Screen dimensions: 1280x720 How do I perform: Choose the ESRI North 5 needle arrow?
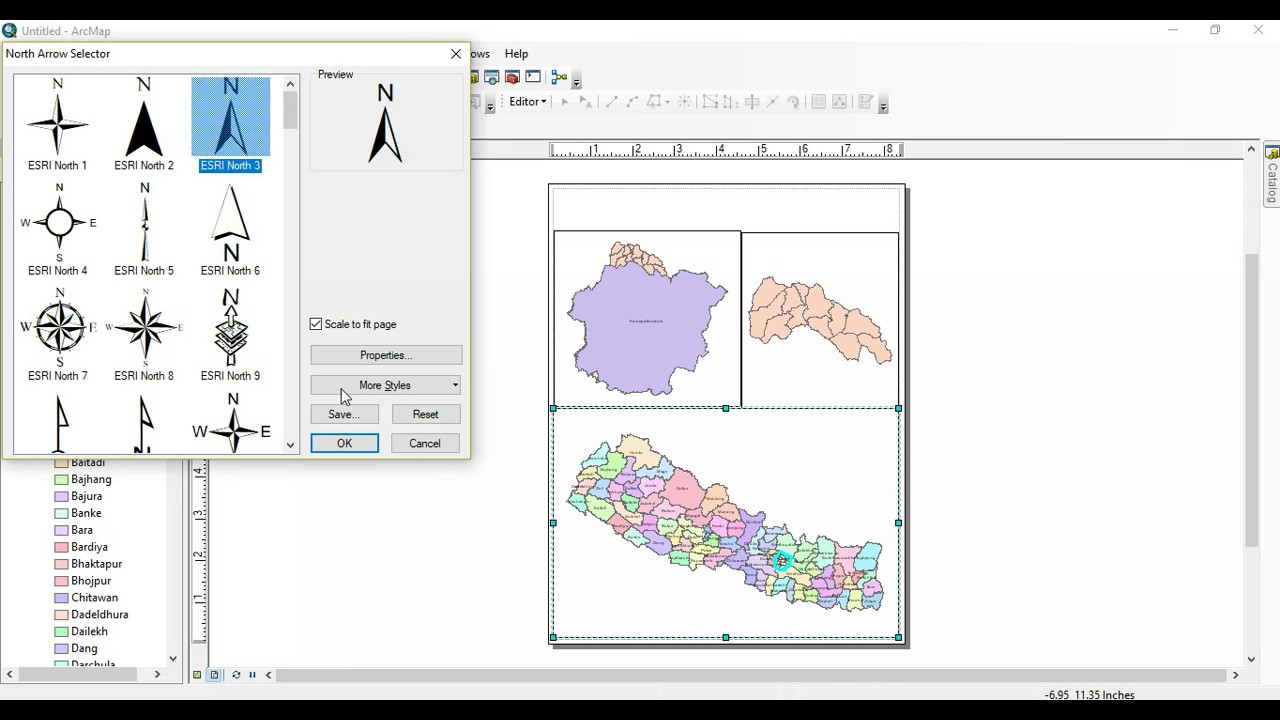pos(144,230)
